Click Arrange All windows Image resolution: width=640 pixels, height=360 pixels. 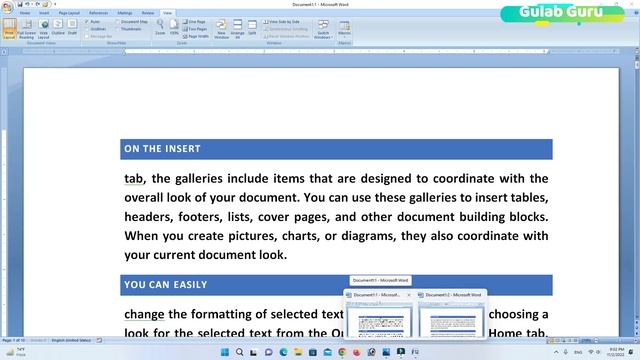pyautogui.click(x=238, y=29)
